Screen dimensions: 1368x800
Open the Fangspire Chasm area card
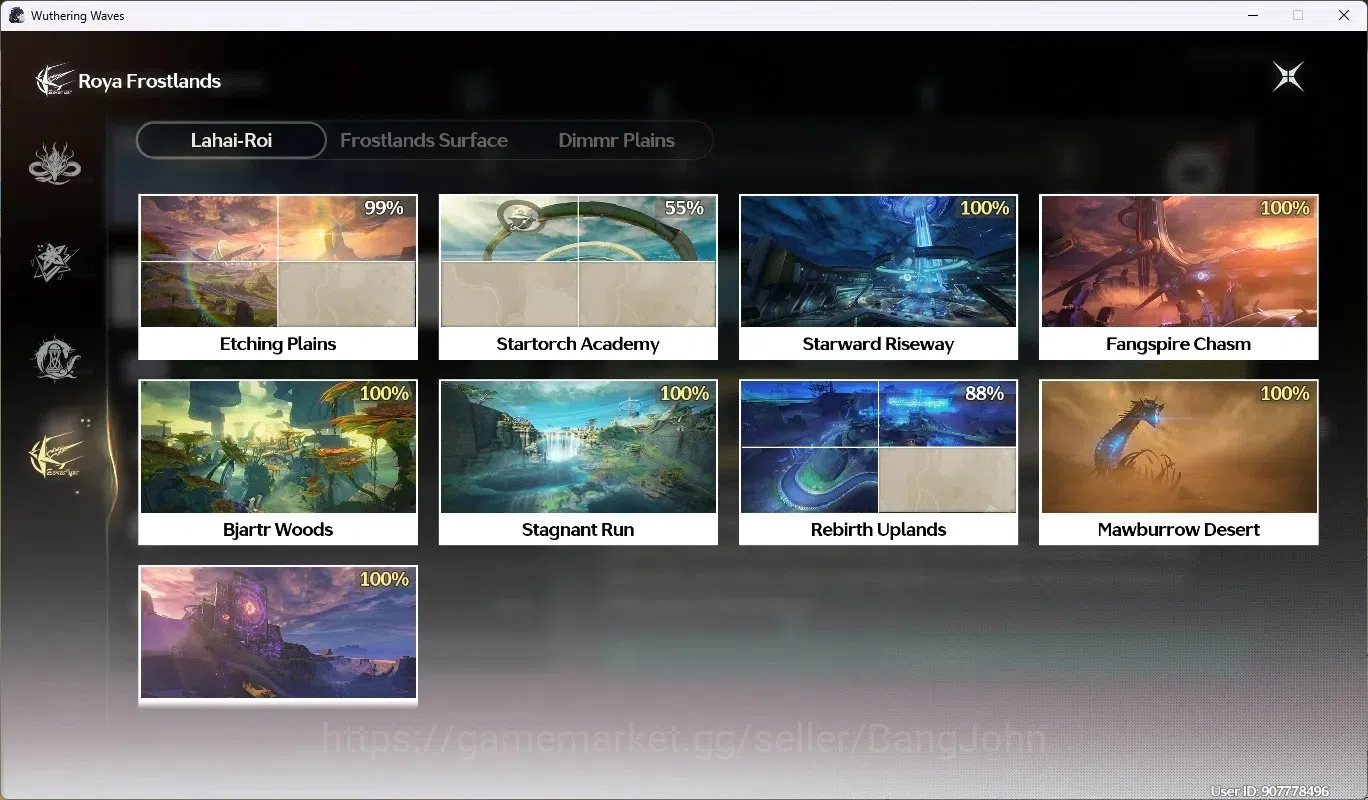[x=1179, y=277]
